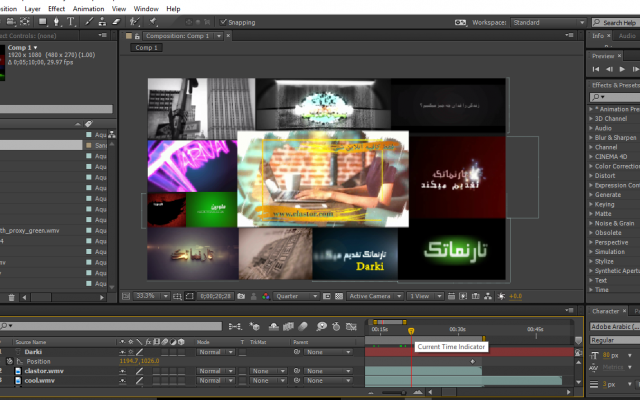Image resolution: width=640 pixels, height=400 pixels.
Task: Enable frame blending for timeline
Action: (x=288, y=326)
